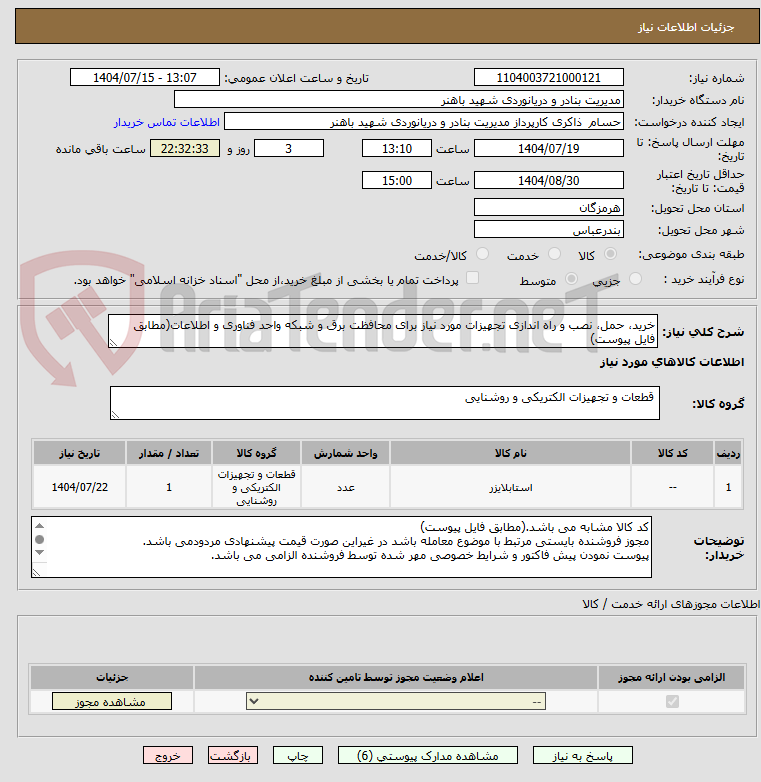Click the جزئیات اطلاعات نیاز page title

point(686,27)
